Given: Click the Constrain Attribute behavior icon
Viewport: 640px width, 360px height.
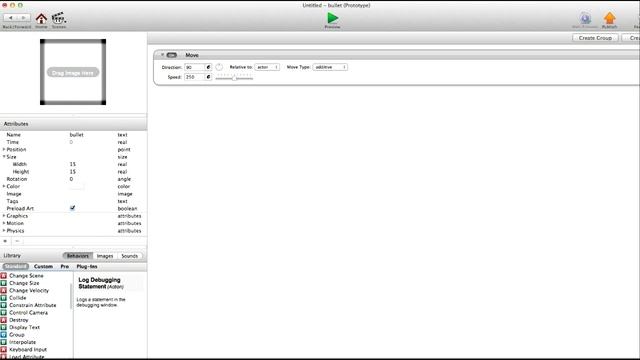Looking at the screenshot, I should [x=4, y=305].
